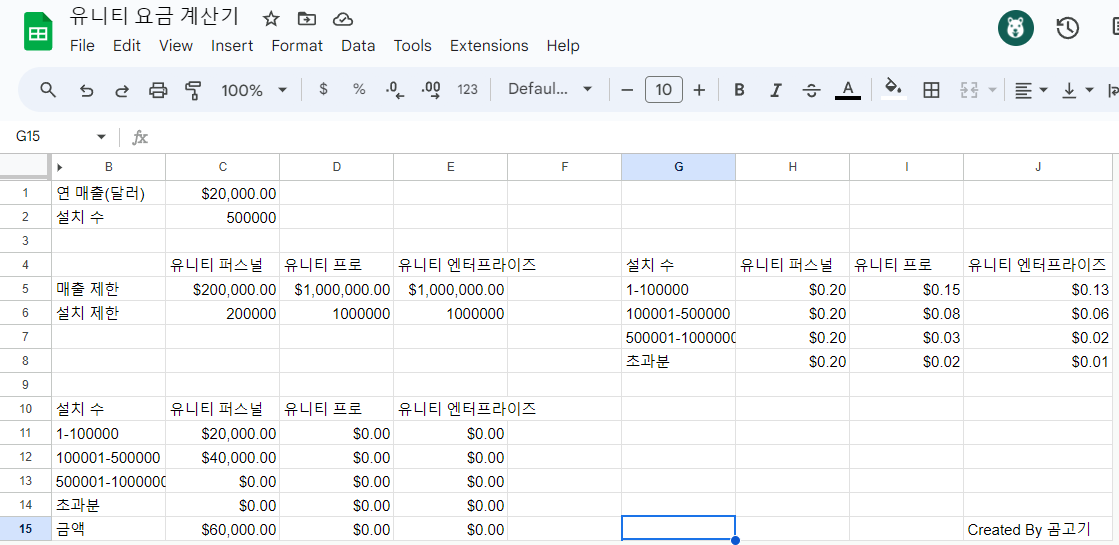1119x545 pixels.
Task: Select the $0.15 cell
Action: (x=906, y=290)
